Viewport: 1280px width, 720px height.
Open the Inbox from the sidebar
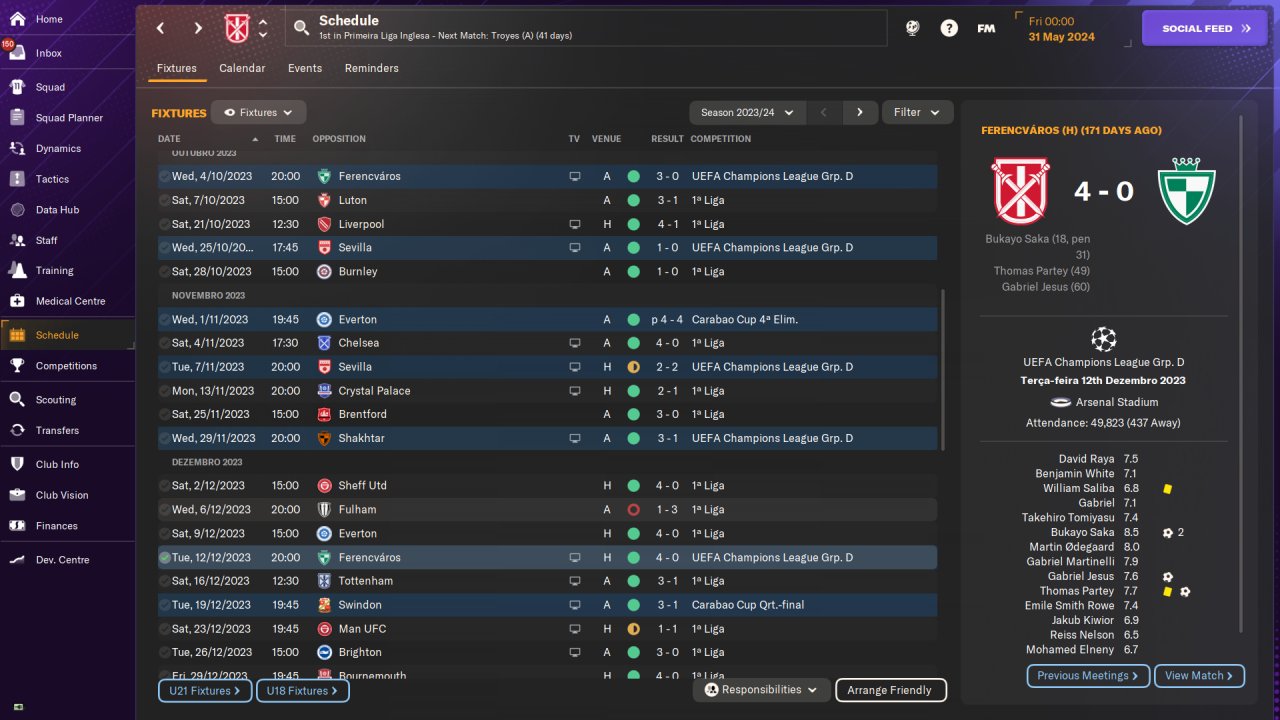[49, 53]
